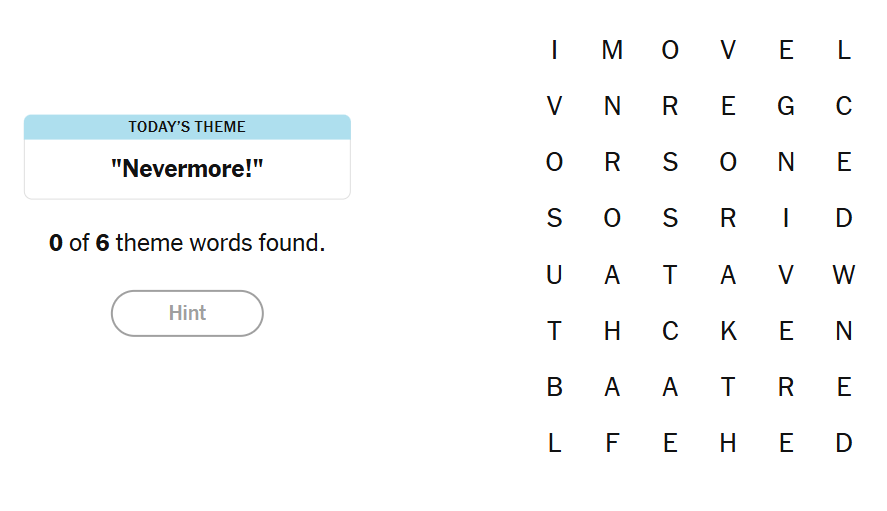Screen dimensions: 887x511
Task: Select the letter K in the grid
Action: [x=728, y=331]
